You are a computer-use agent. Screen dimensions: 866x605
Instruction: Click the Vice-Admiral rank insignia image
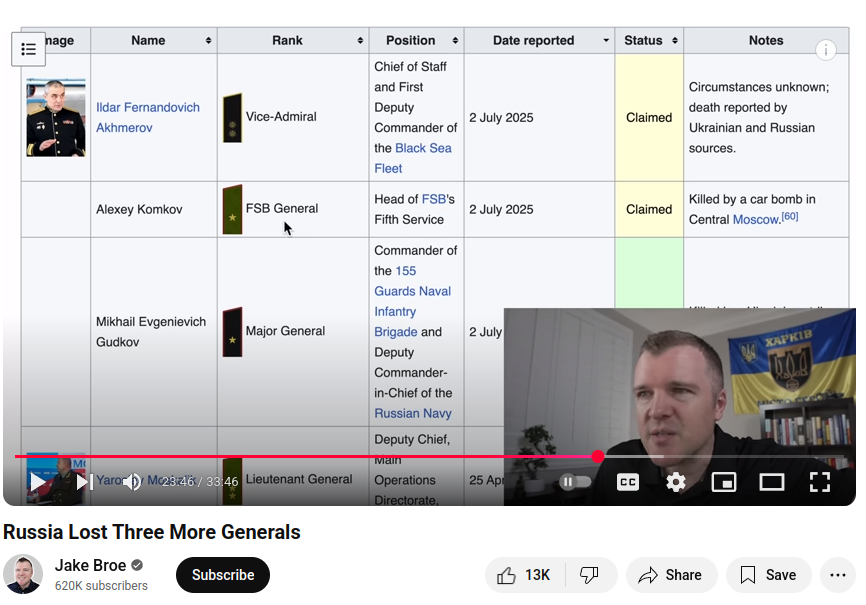233,118
